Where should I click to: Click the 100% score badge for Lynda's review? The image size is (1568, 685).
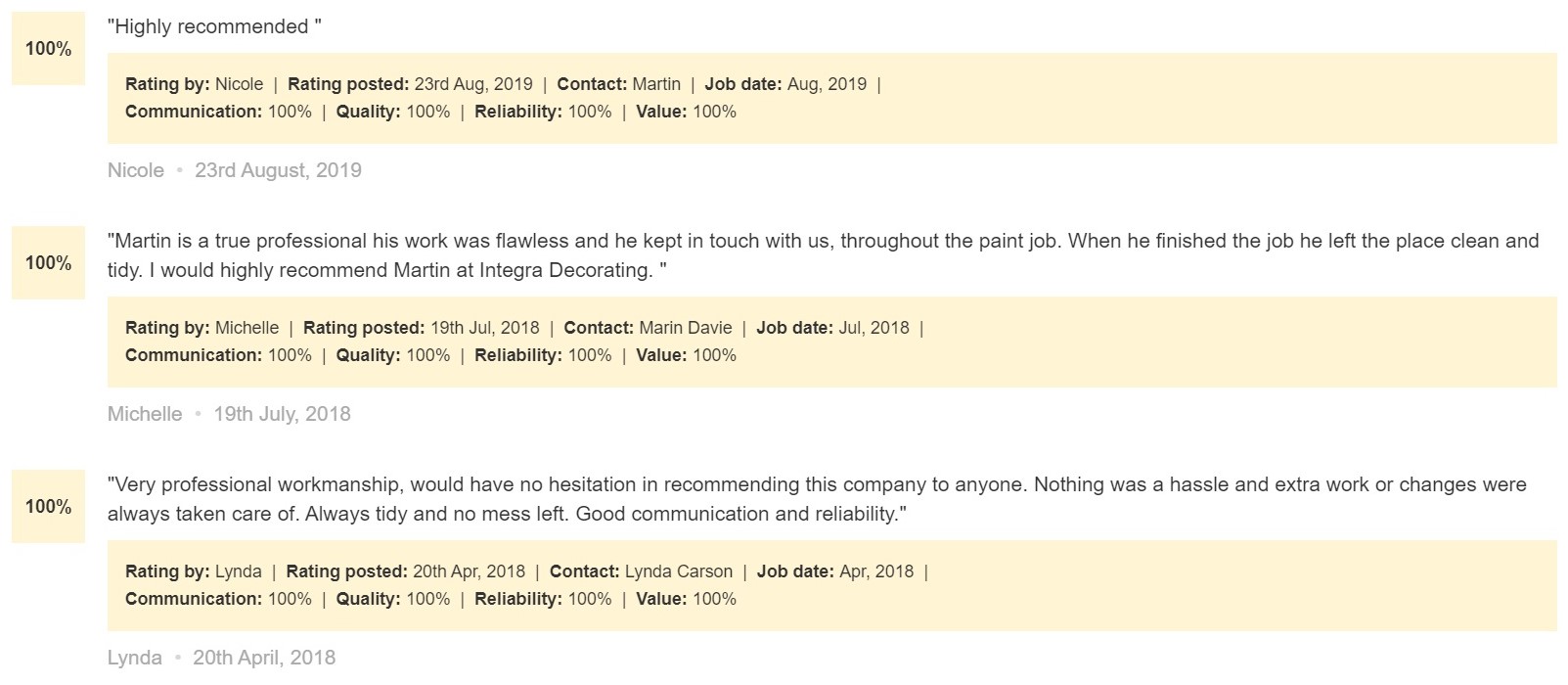(x=48, y=507)
